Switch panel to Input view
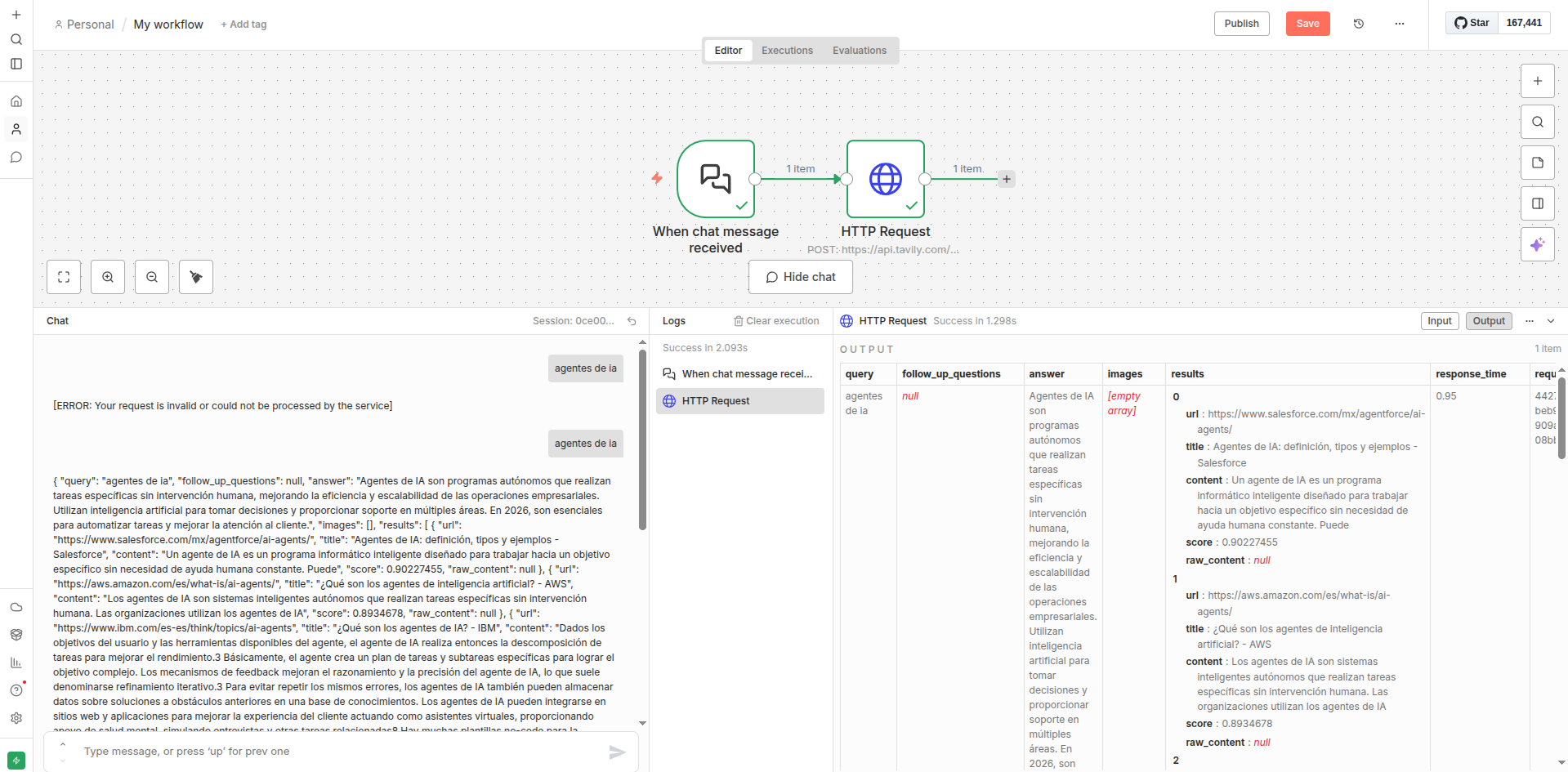The width and height of the screenshot is (1568, 772). (x=1439, y=321)
